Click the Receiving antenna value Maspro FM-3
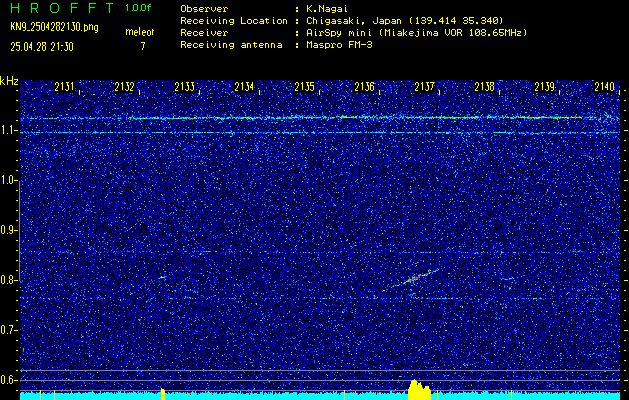The width and height of the screenshot is (629, 400). pos(339,45)
